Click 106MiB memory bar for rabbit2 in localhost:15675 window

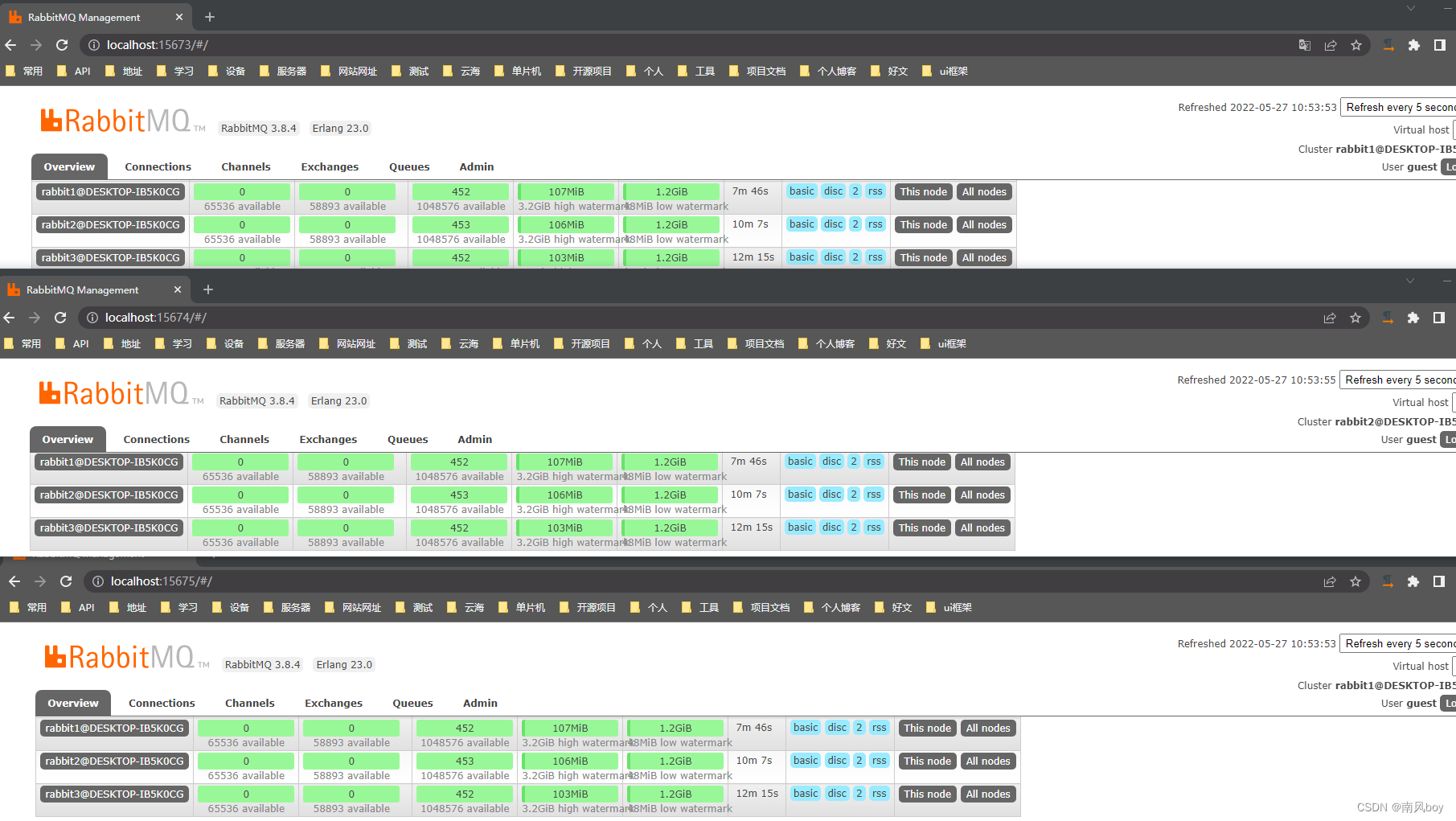click(x=571, y=761)
